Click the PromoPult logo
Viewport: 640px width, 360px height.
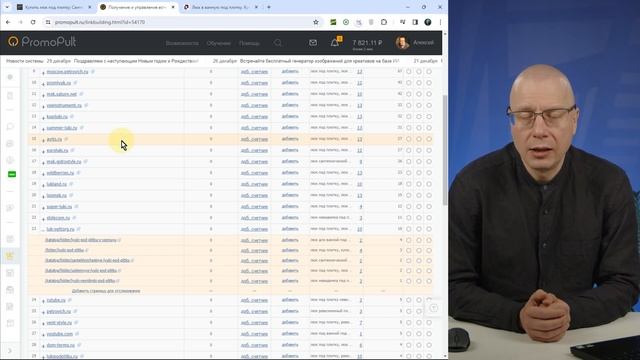coord(42,42)
